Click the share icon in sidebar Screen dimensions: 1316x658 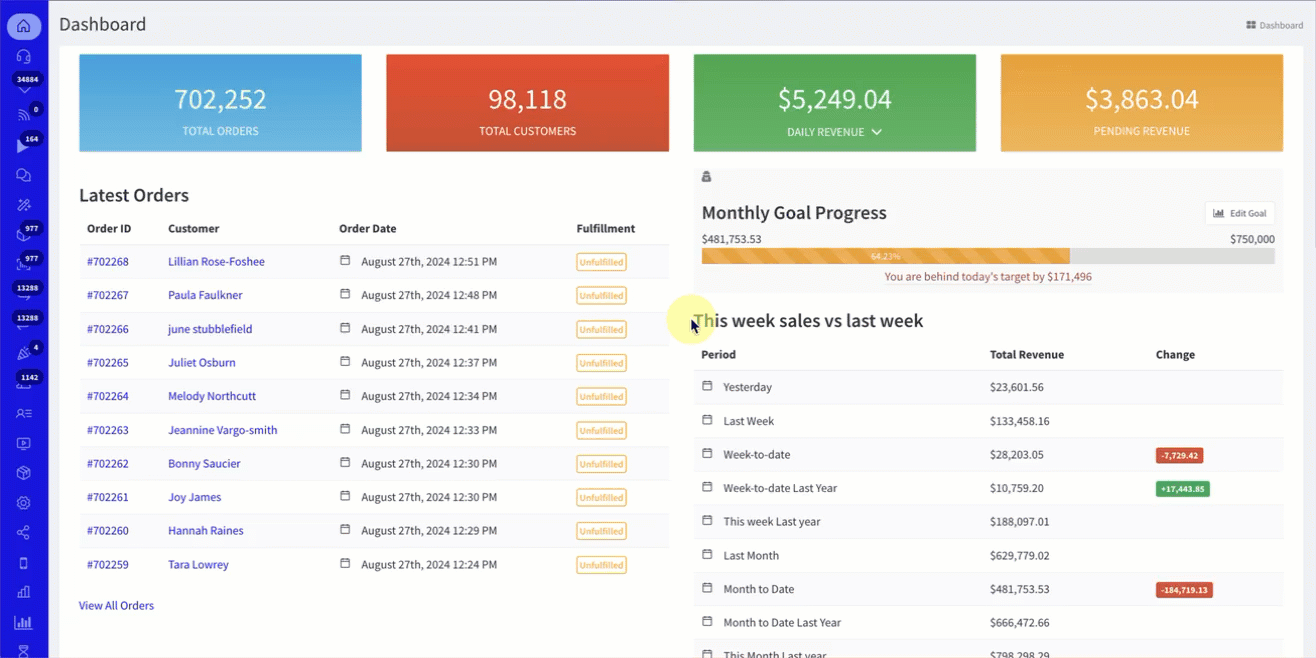pyautogui.click(x=23, y=533)
